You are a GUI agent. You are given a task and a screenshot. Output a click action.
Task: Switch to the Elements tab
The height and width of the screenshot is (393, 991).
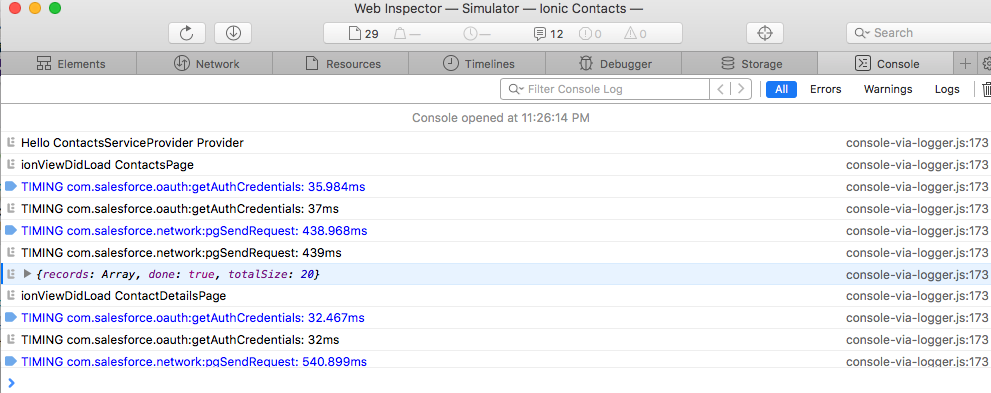[x=71, y=64]
